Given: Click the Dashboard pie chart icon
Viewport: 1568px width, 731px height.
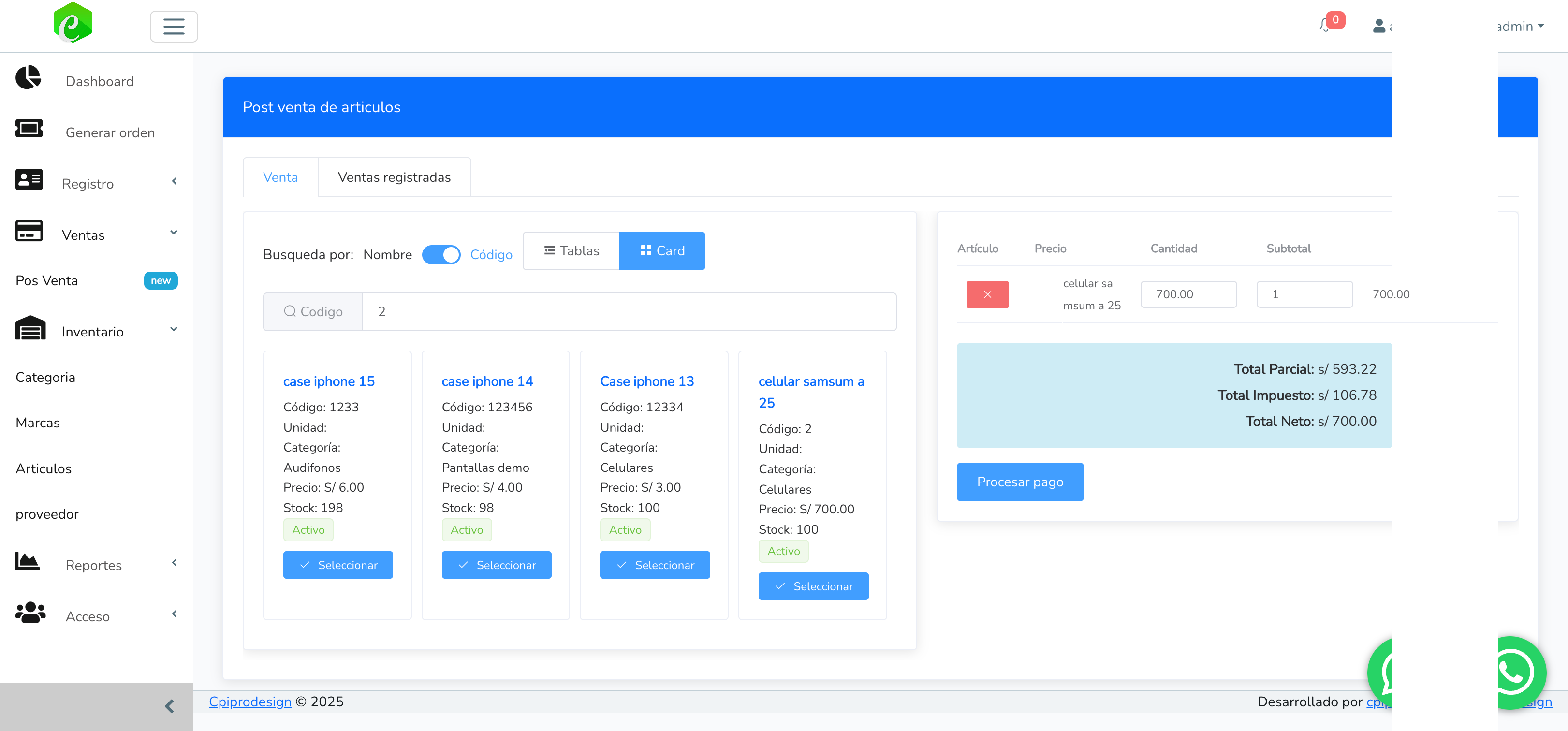Looking at the screenshot, I should [28, 78].
